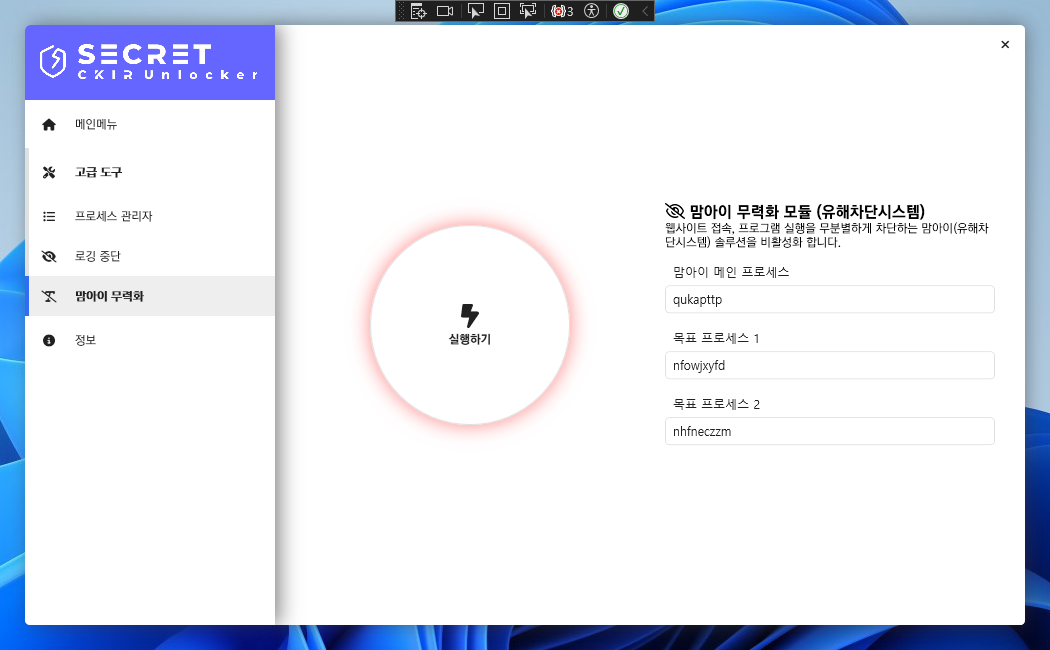Open binding failures indicator showing 3

(562, 11)
